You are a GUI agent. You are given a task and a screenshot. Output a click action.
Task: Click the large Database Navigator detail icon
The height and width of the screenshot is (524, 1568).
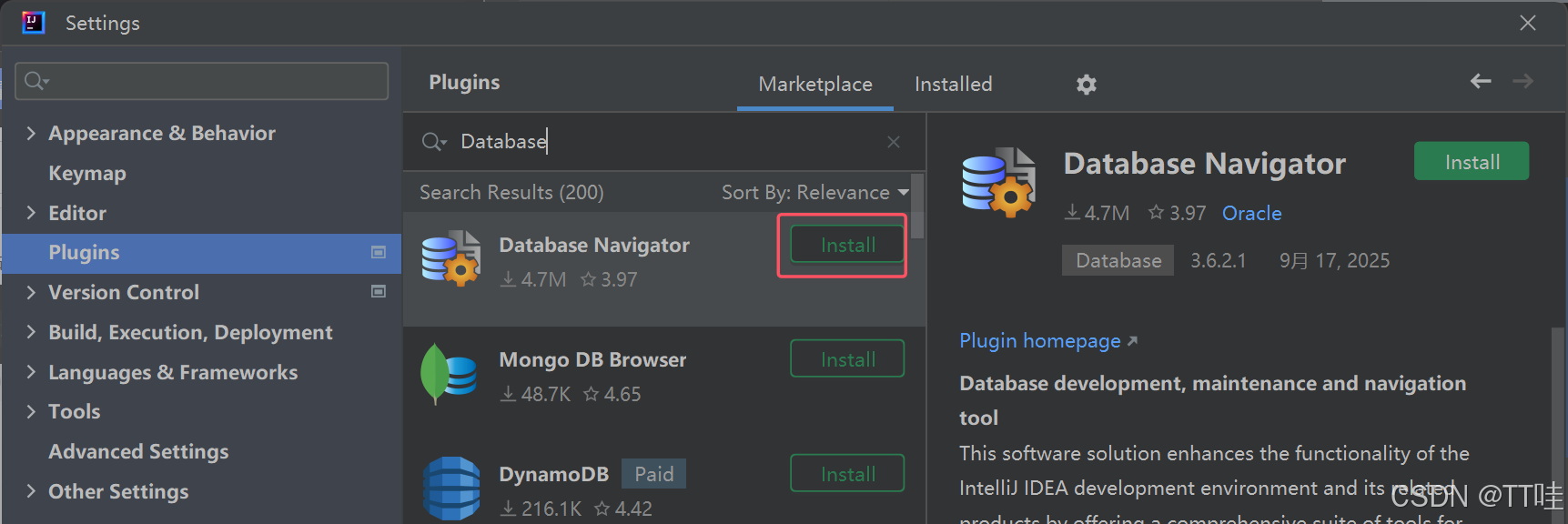point(999,182)
